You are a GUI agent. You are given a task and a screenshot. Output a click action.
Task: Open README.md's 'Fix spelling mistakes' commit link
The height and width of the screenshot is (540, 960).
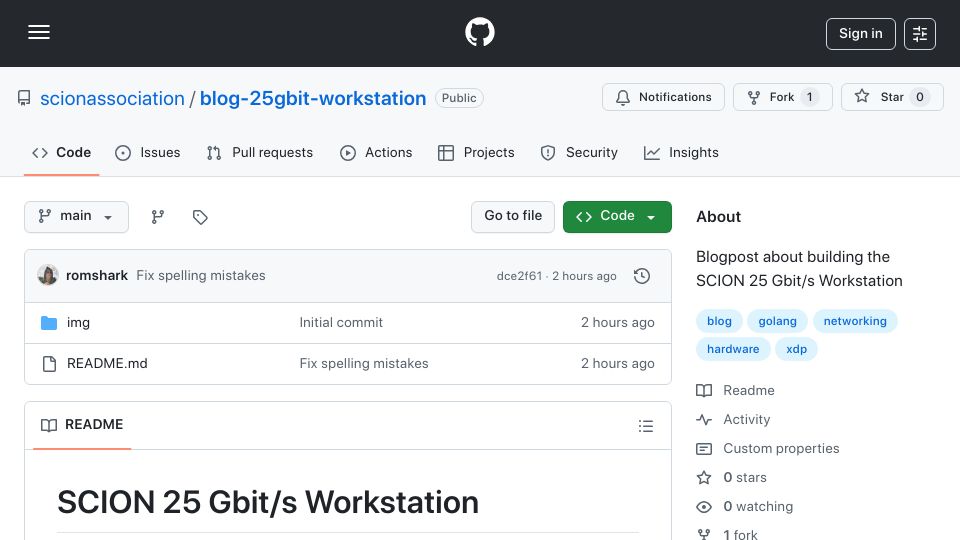click(364, 364)
